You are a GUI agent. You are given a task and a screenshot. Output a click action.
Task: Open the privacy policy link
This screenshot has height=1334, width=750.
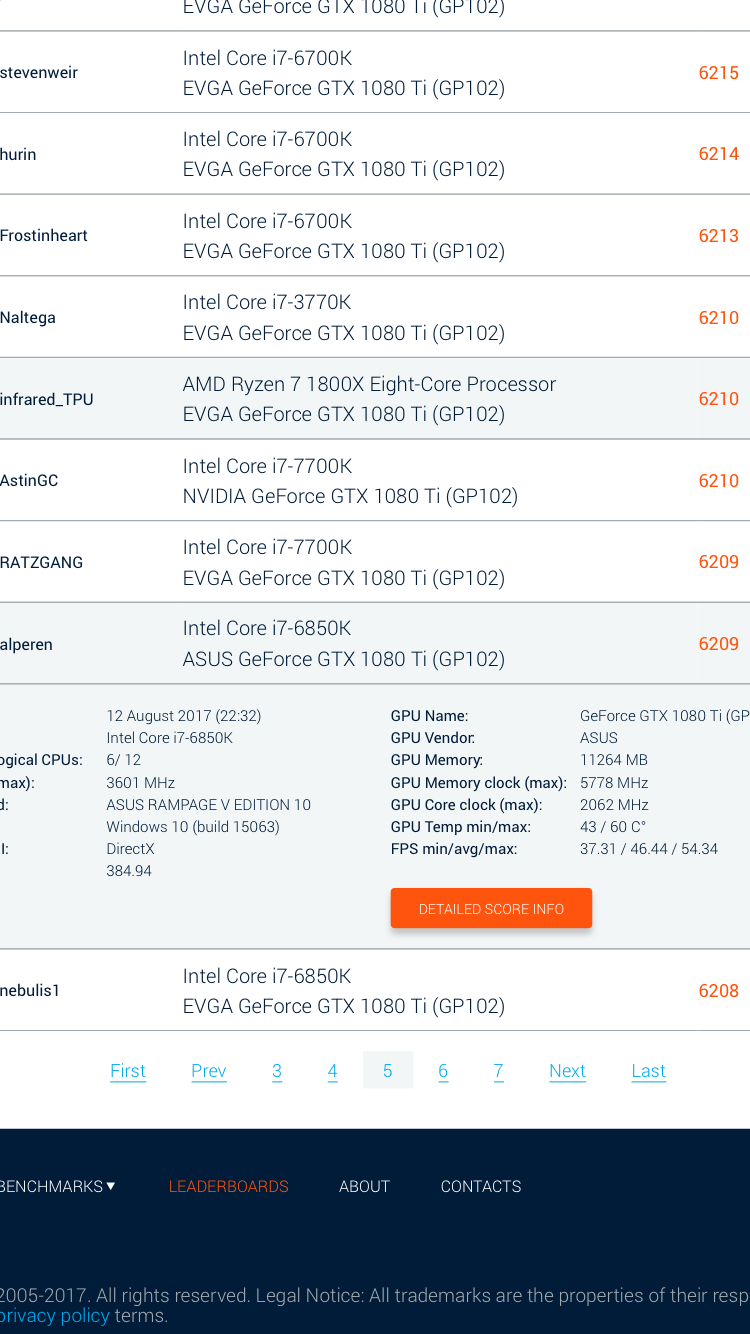[x=54, y=1315]
